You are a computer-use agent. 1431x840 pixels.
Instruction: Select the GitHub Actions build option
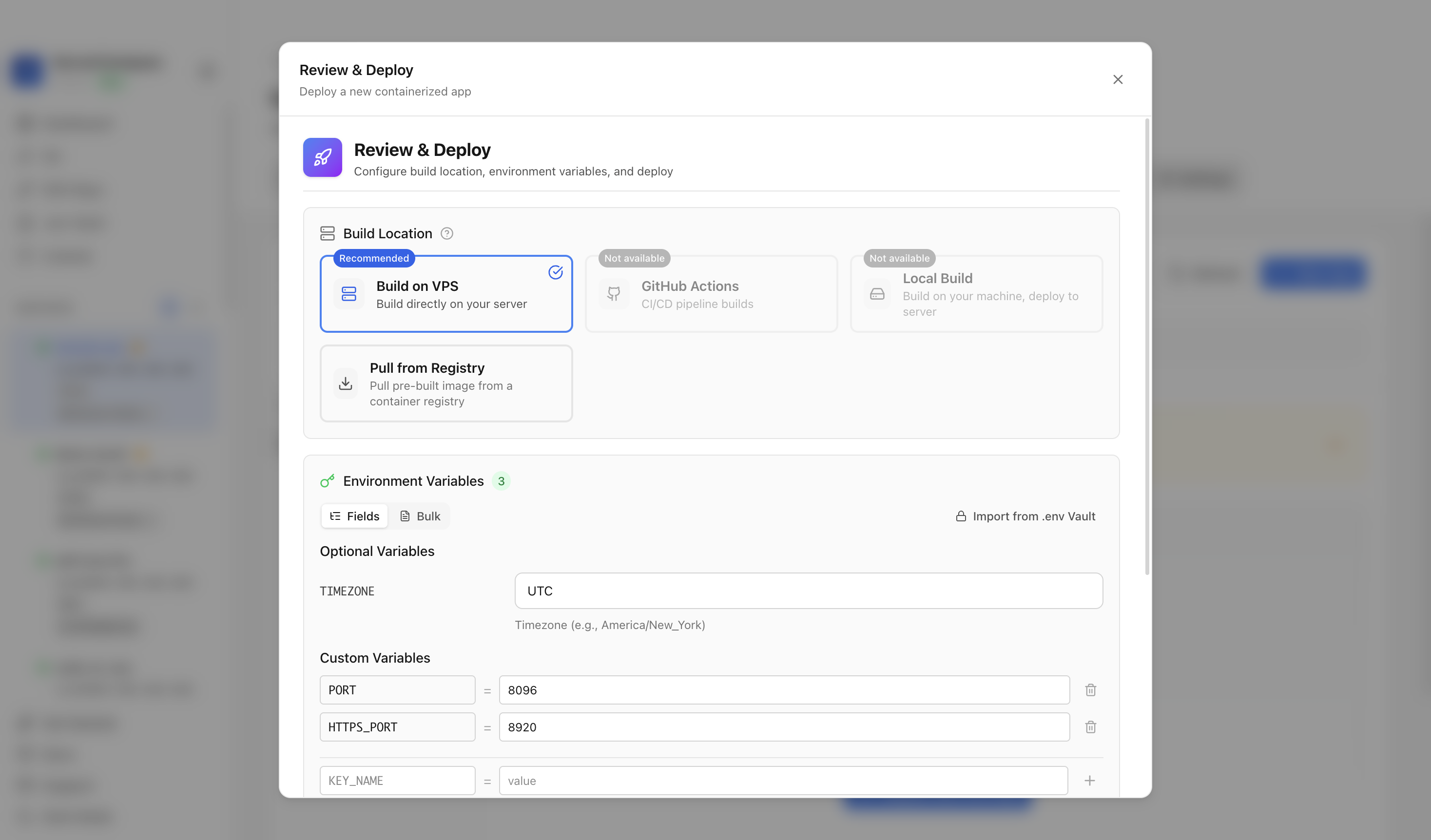tap(711, 293)
